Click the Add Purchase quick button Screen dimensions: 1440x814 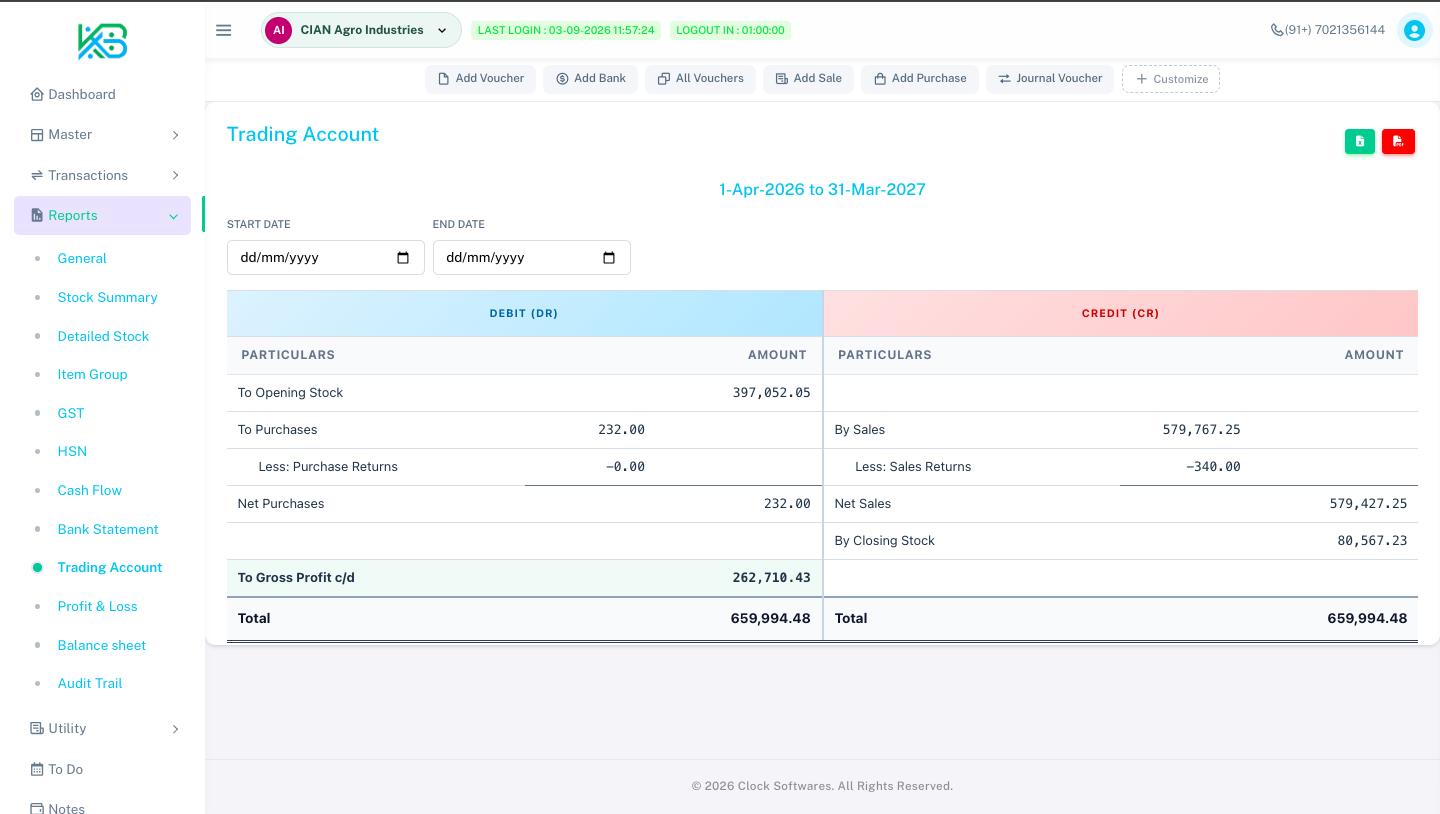pos(920,79)
